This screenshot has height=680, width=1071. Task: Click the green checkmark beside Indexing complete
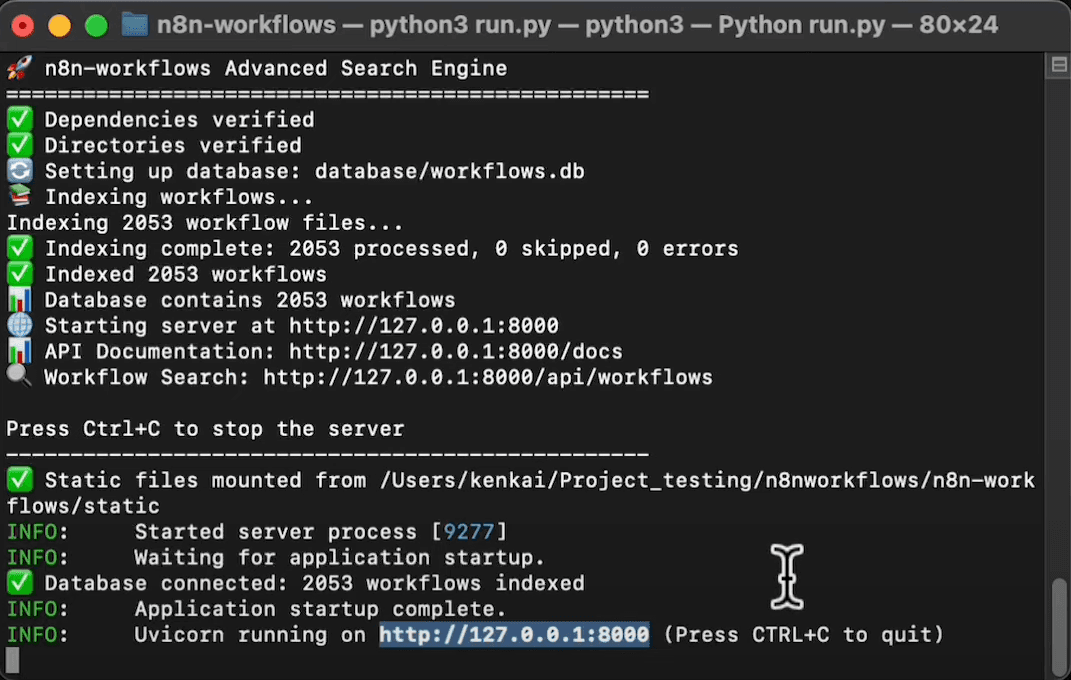(x=20, y=248)
